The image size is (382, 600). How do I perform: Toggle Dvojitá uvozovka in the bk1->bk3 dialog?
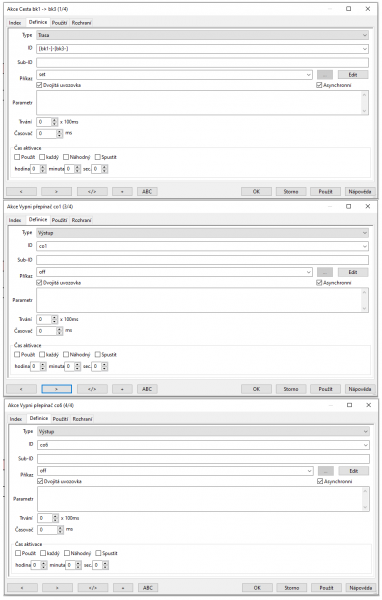click(39, 85)
